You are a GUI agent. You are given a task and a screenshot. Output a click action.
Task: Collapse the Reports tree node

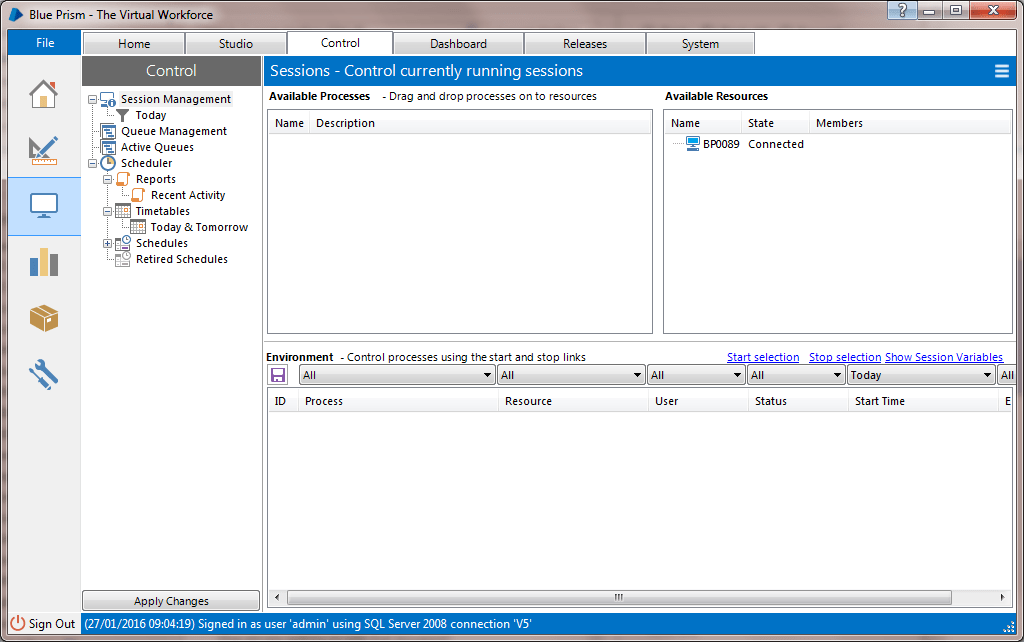pos(108,180)
